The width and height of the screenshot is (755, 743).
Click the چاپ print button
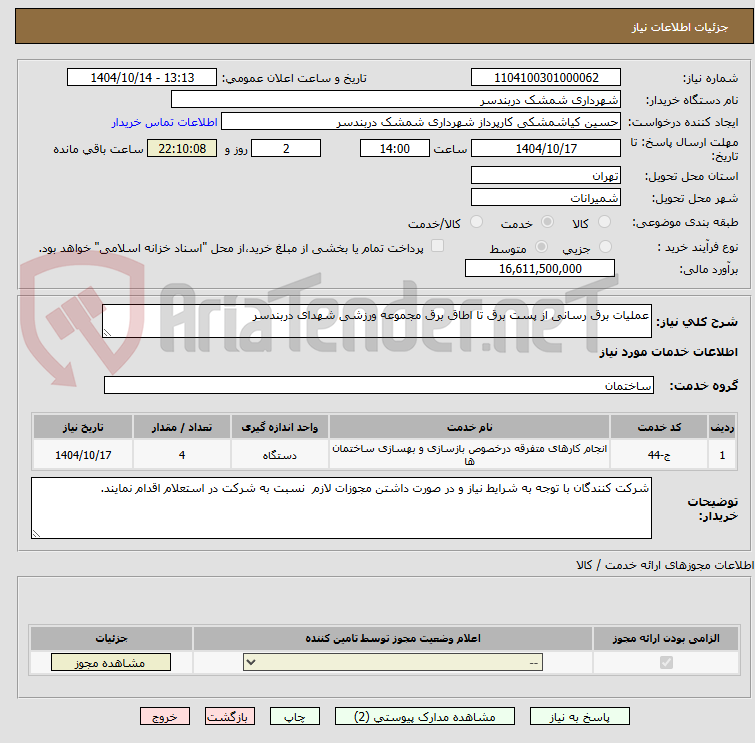(295, 717)
